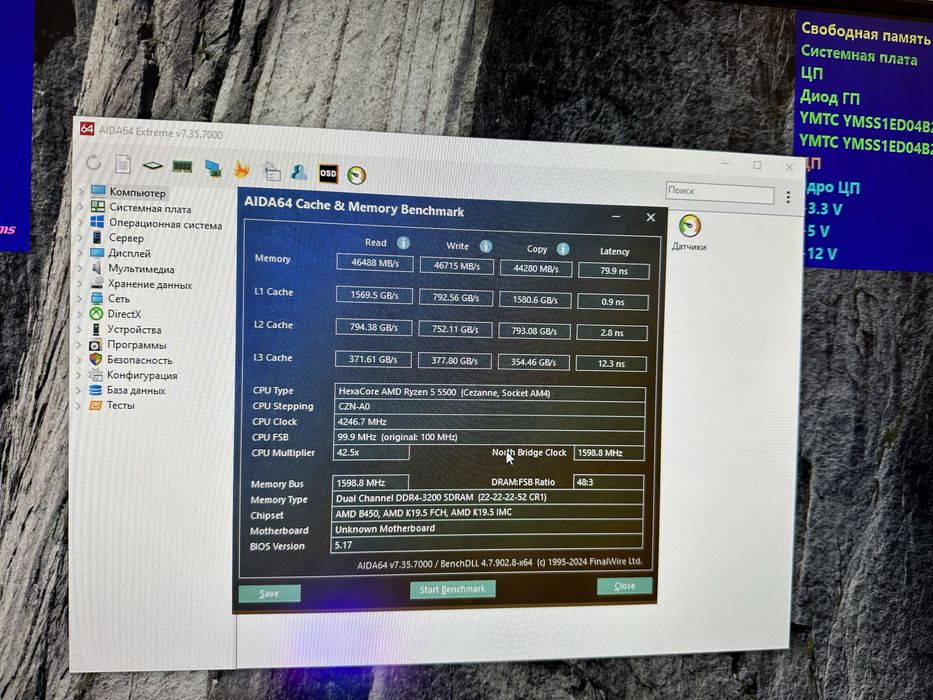Click the DRAM:FSB Ratio value 48:3
Screen dimensions: 933x700
click(x=608, y=482)
